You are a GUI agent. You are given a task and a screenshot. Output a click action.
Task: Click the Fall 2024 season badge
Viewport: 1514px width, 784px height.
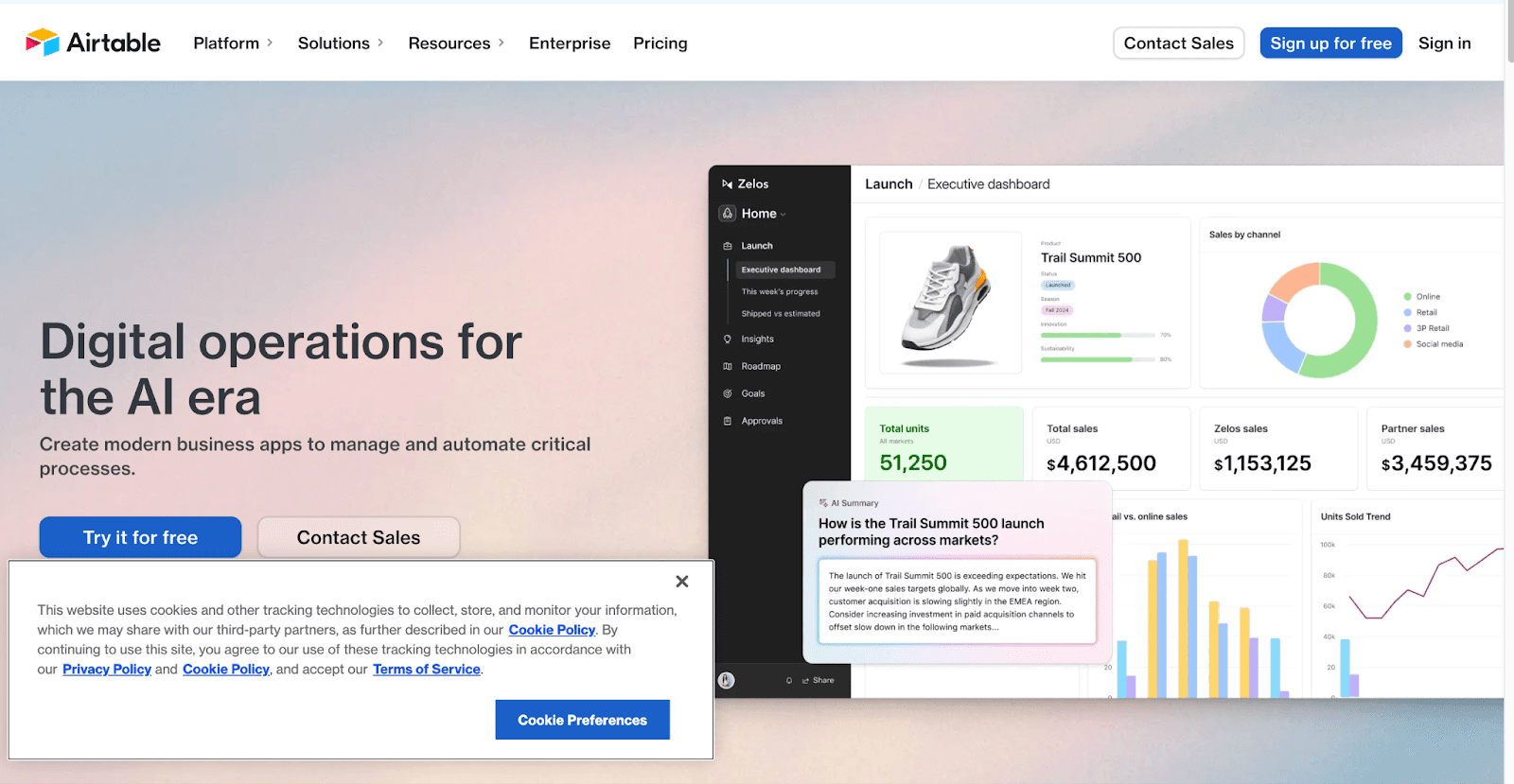coord(1057,310)
